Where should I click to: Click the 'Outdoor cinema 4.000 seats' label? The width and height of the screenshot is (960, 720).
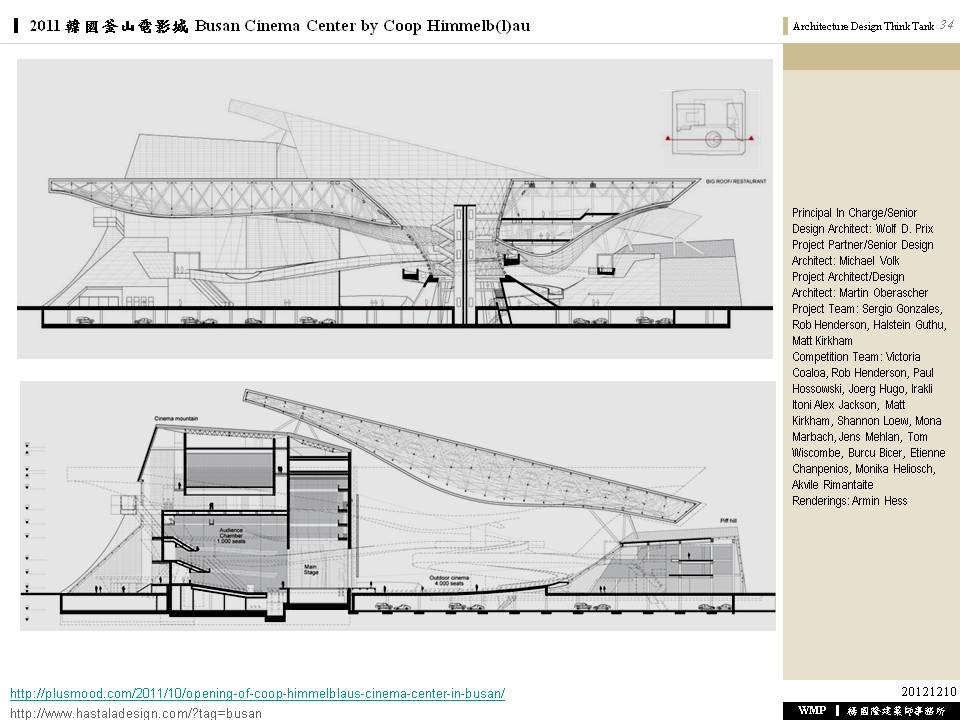tap(450, 580)
